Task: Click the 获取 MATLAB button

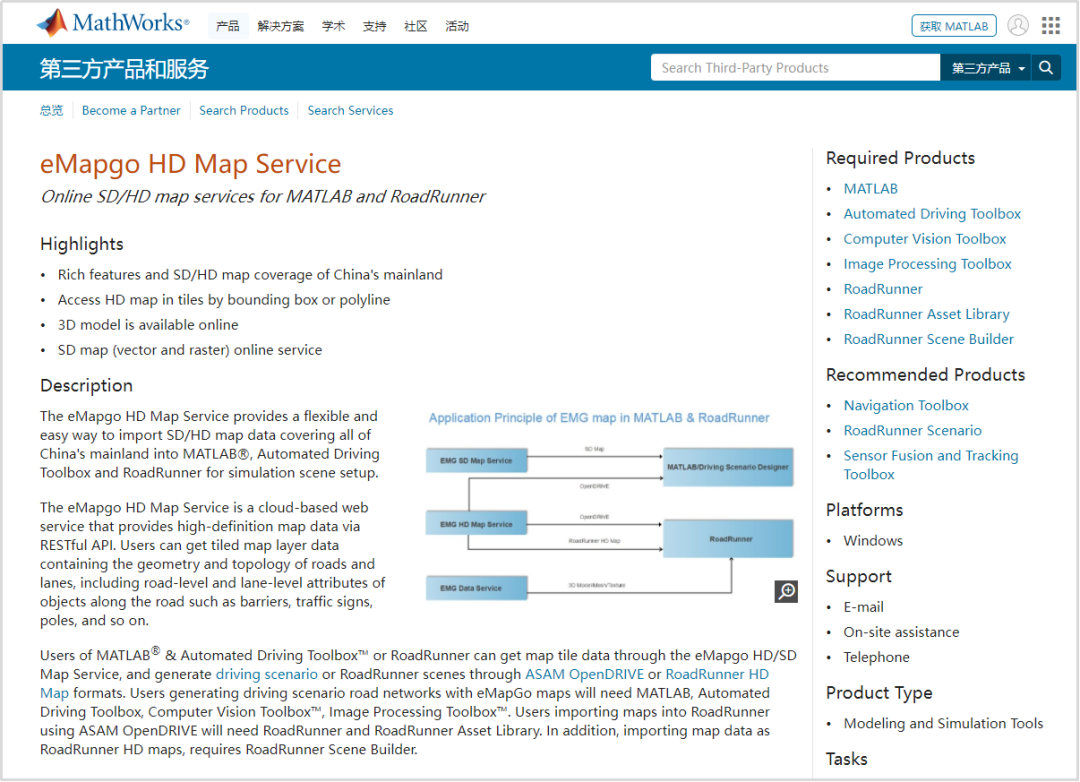Action: pos(953,25)
